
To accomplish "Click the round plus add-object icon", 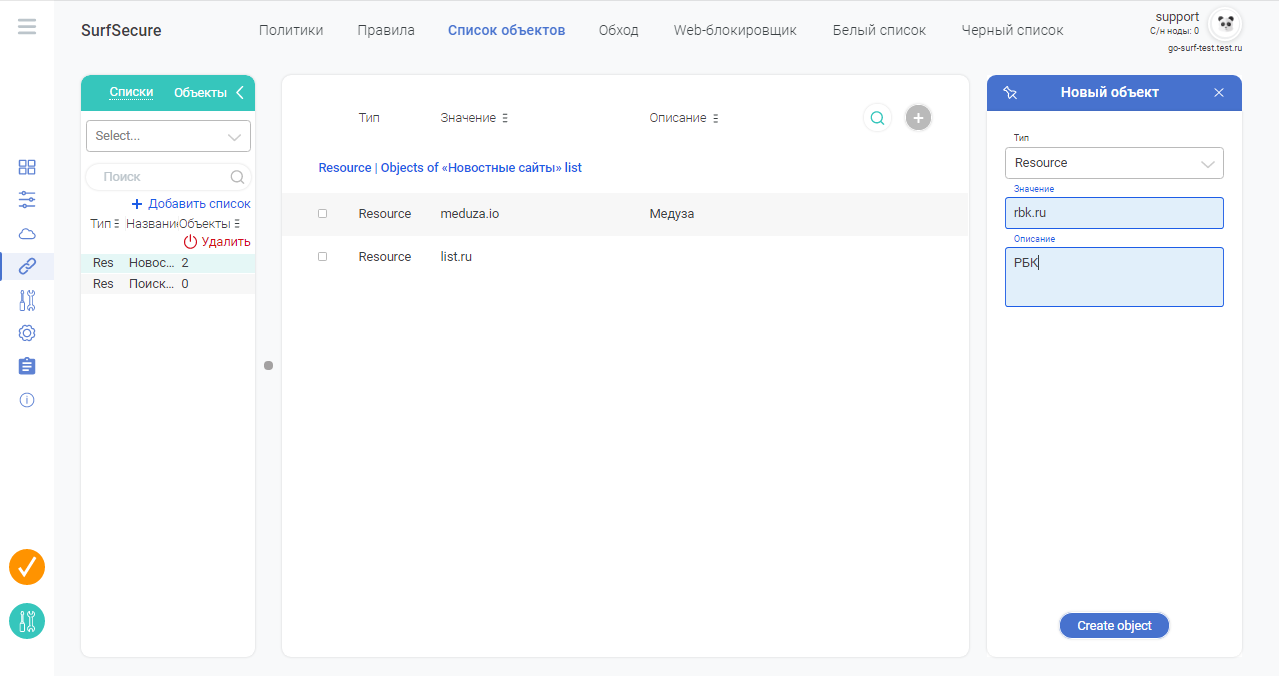I will (x=918, y=118).
